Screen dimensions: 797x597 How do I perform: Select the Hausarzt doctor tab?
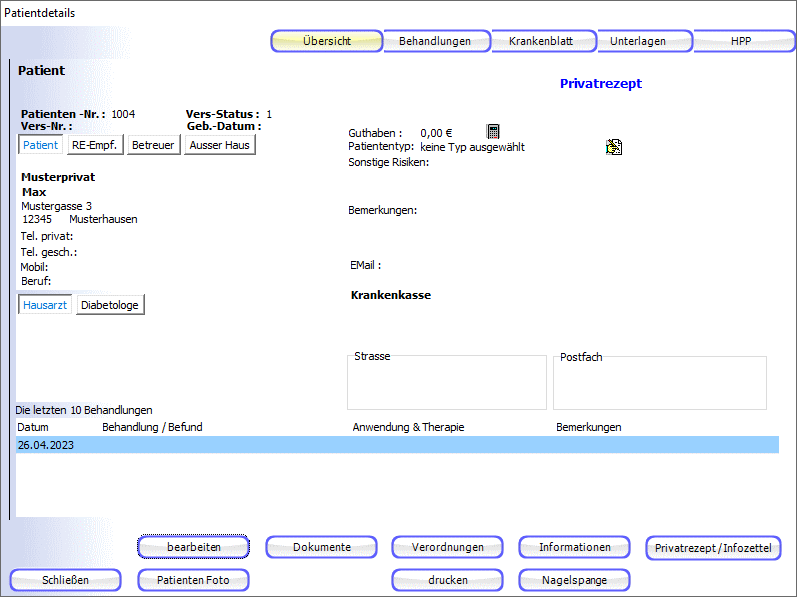(45, 305)
